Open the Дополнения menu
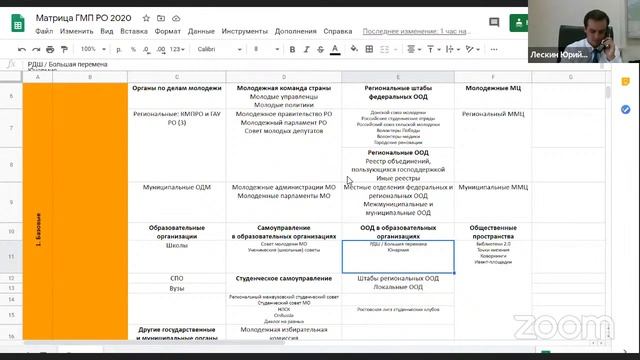 (296, 31)
